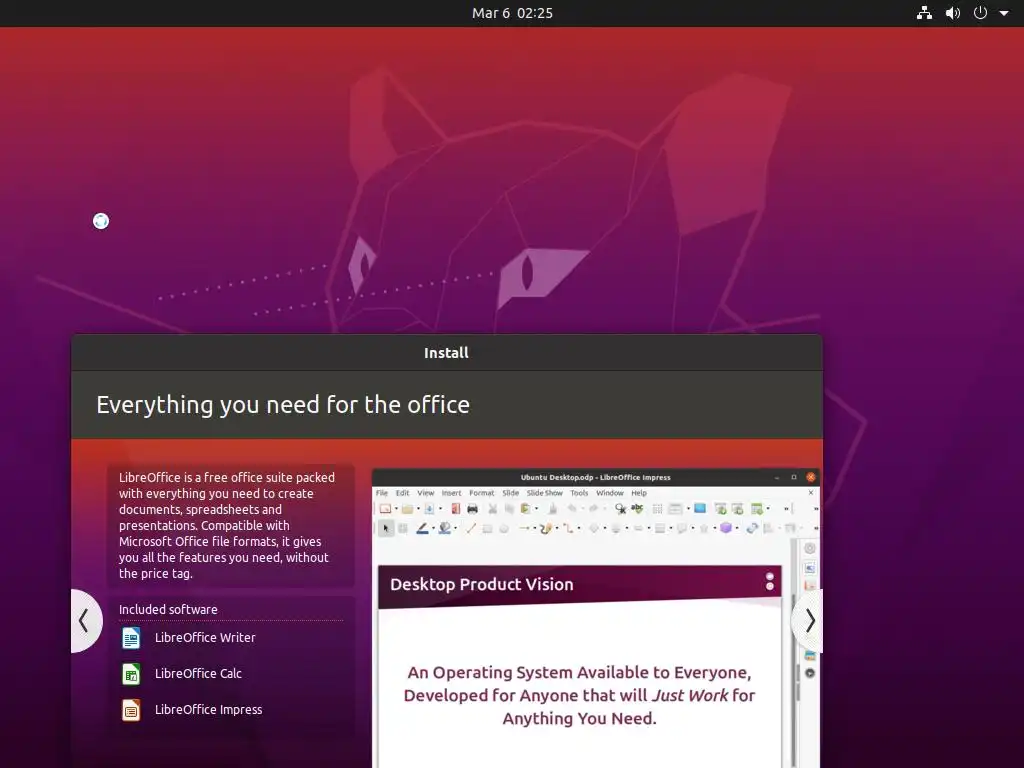Select the Ellipse tool in Impress toolbar
Viewport: 1024px width, 768px height.
click(x=504, y=528)
